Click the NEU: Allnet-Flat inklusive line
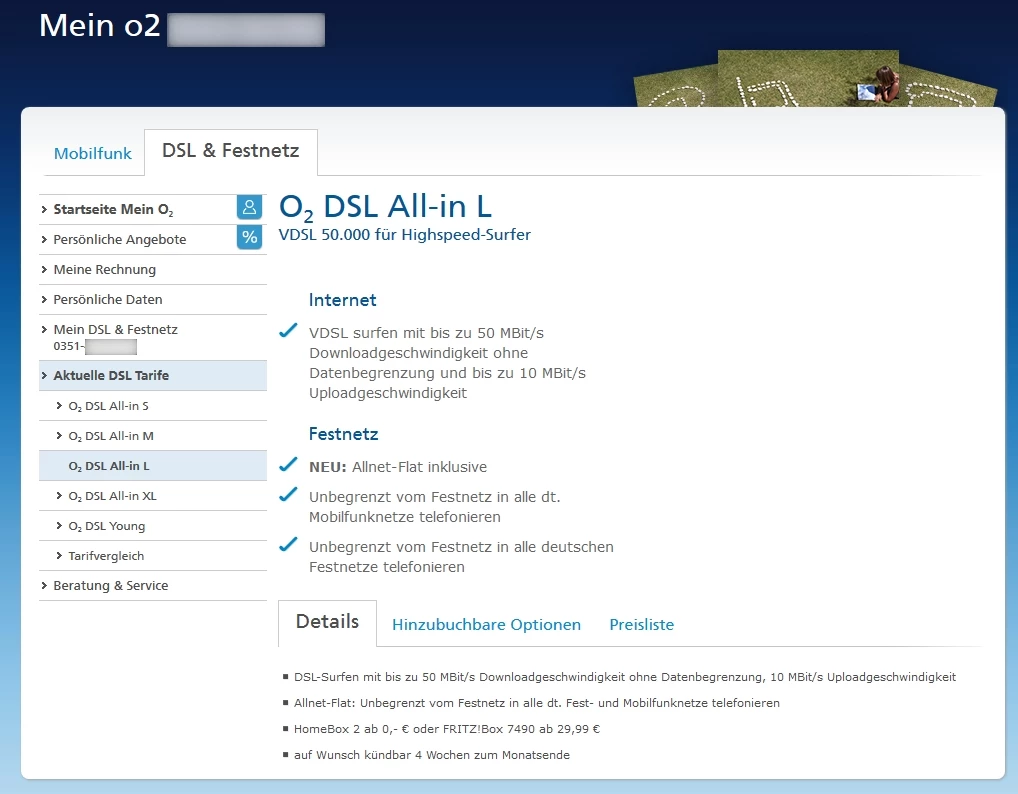Screen dimensions: 1018x794 (398, 467)
